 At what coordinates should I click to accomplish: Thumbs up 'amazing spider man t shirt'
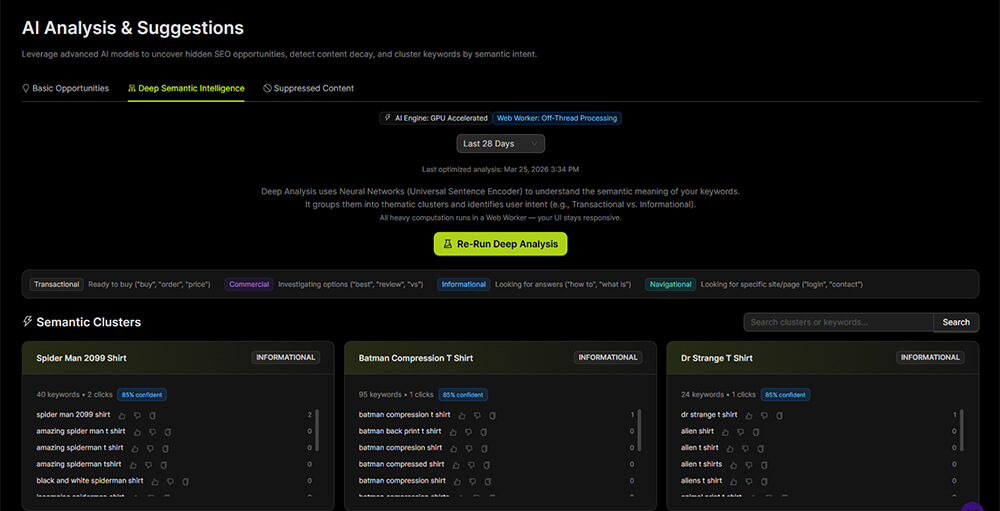[x=138, y=432]
